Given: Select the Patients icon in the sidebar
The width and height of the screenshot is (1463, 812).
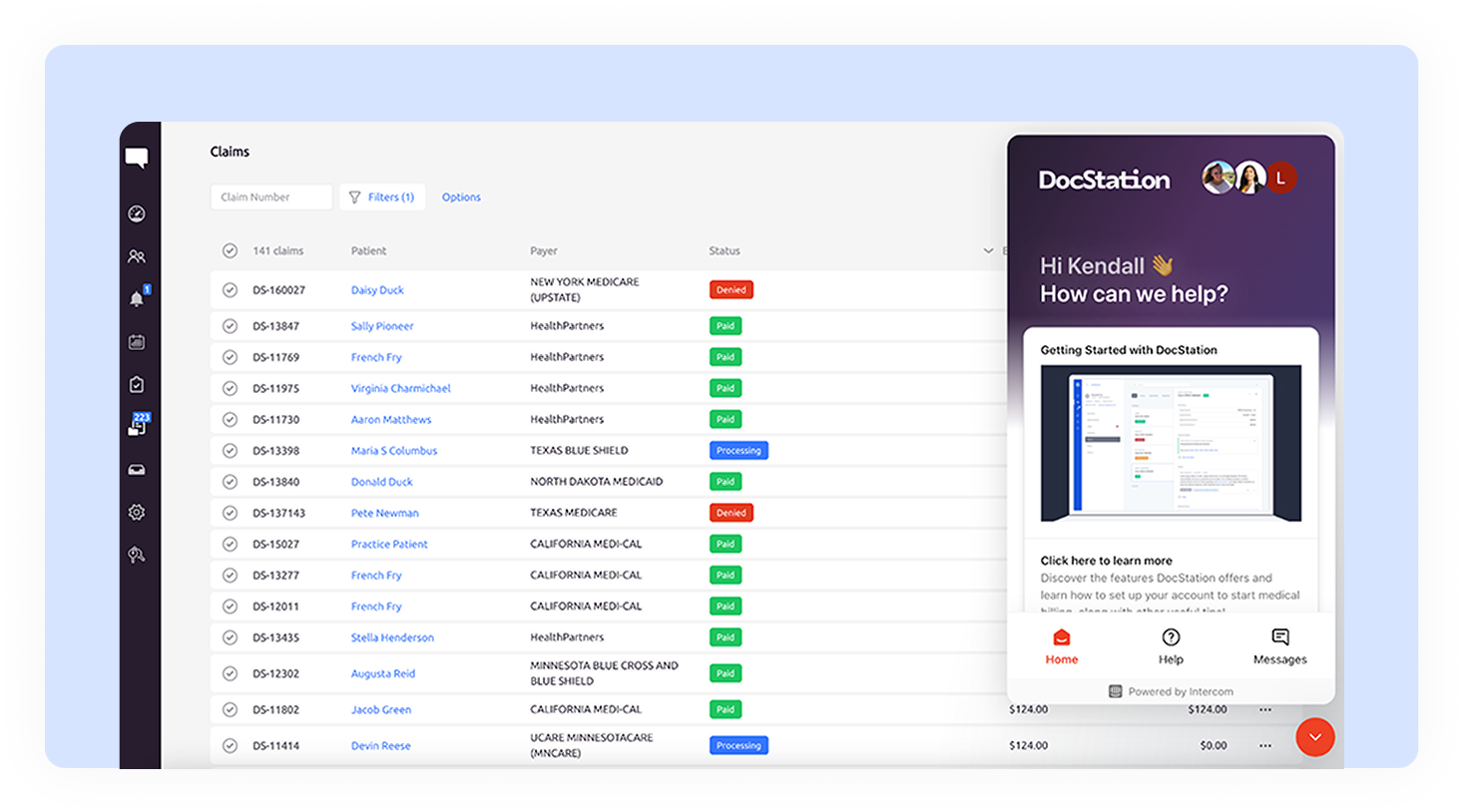Looking at the screenshot, I should (x=136, y=255).
